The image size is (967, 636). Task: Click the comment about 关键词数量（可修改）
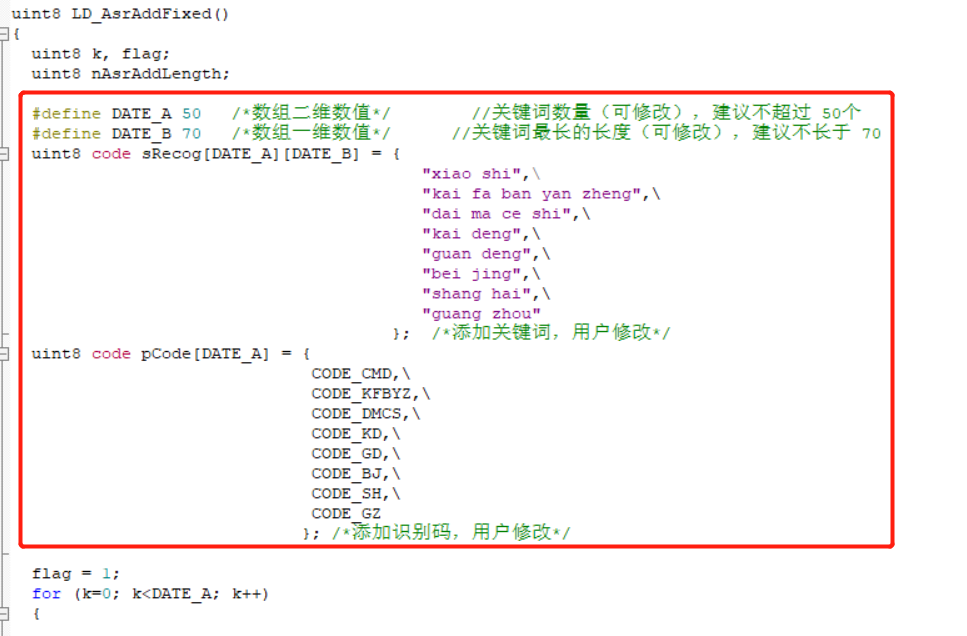667,113
